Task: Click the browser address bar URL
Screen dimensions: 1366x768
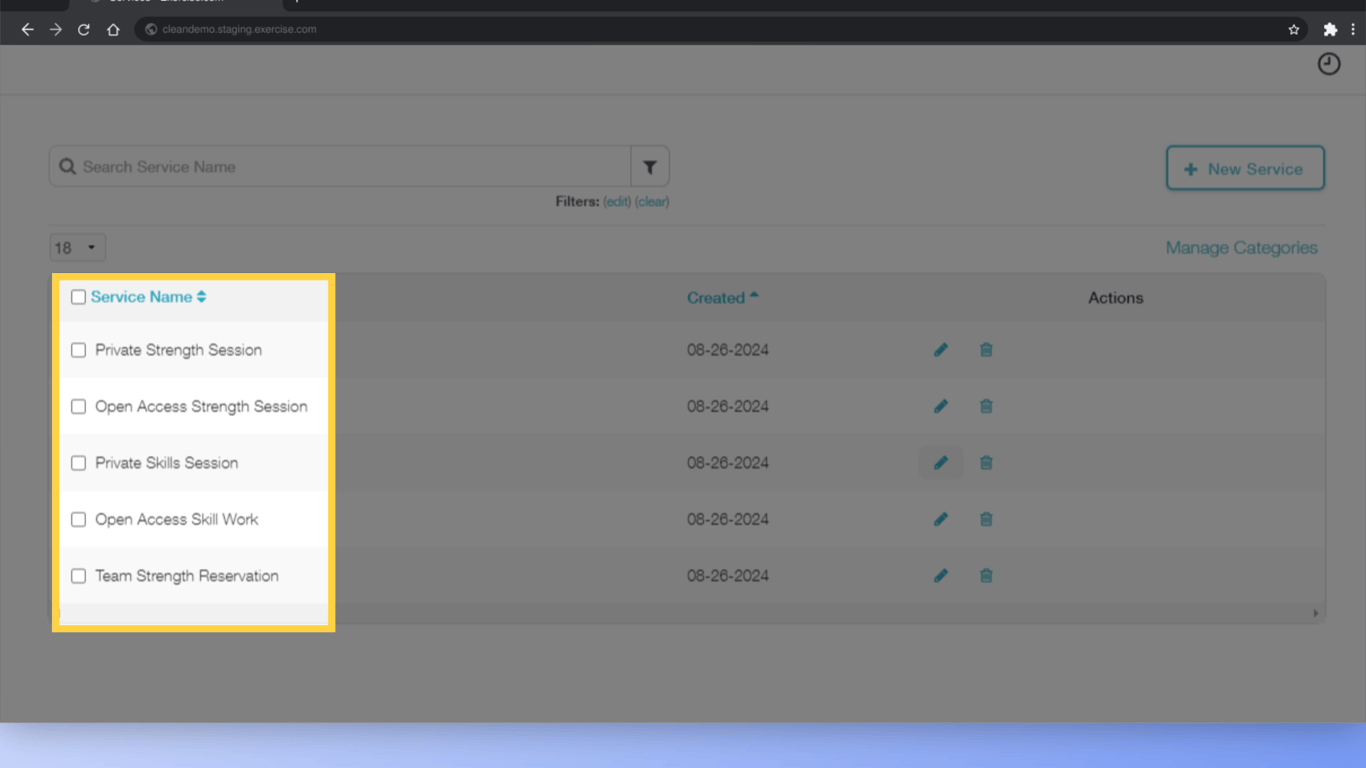Action: click(x=239, y=29)
